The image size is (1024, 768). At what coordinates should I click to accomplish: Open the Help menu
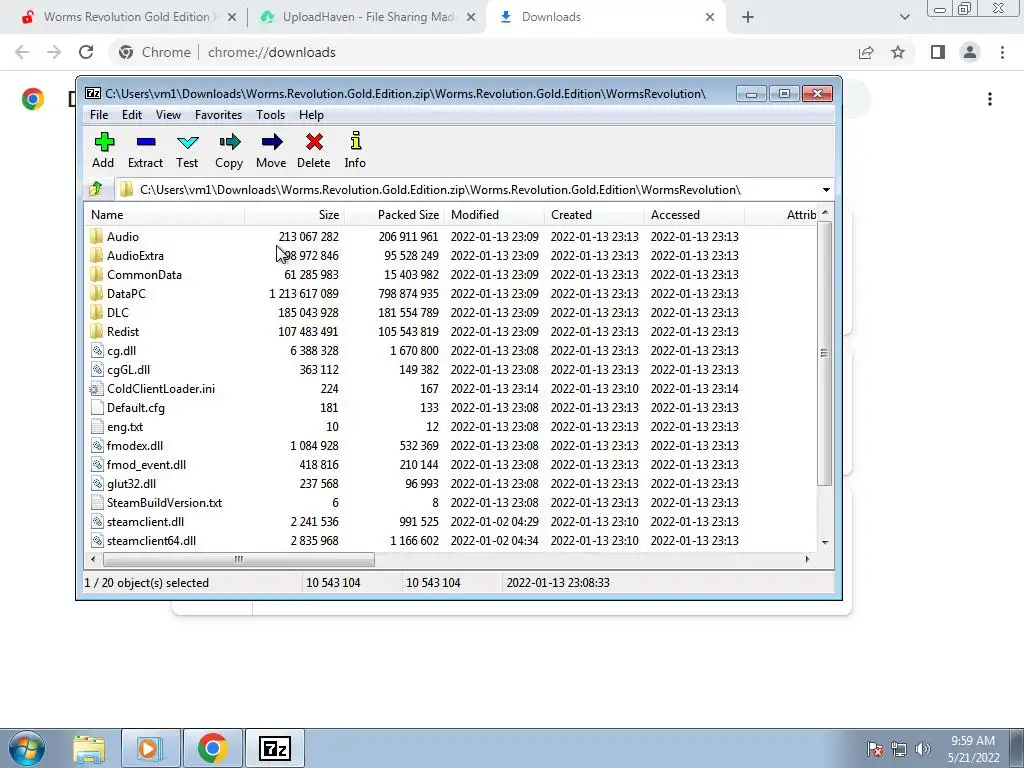(x=312, y=115)
